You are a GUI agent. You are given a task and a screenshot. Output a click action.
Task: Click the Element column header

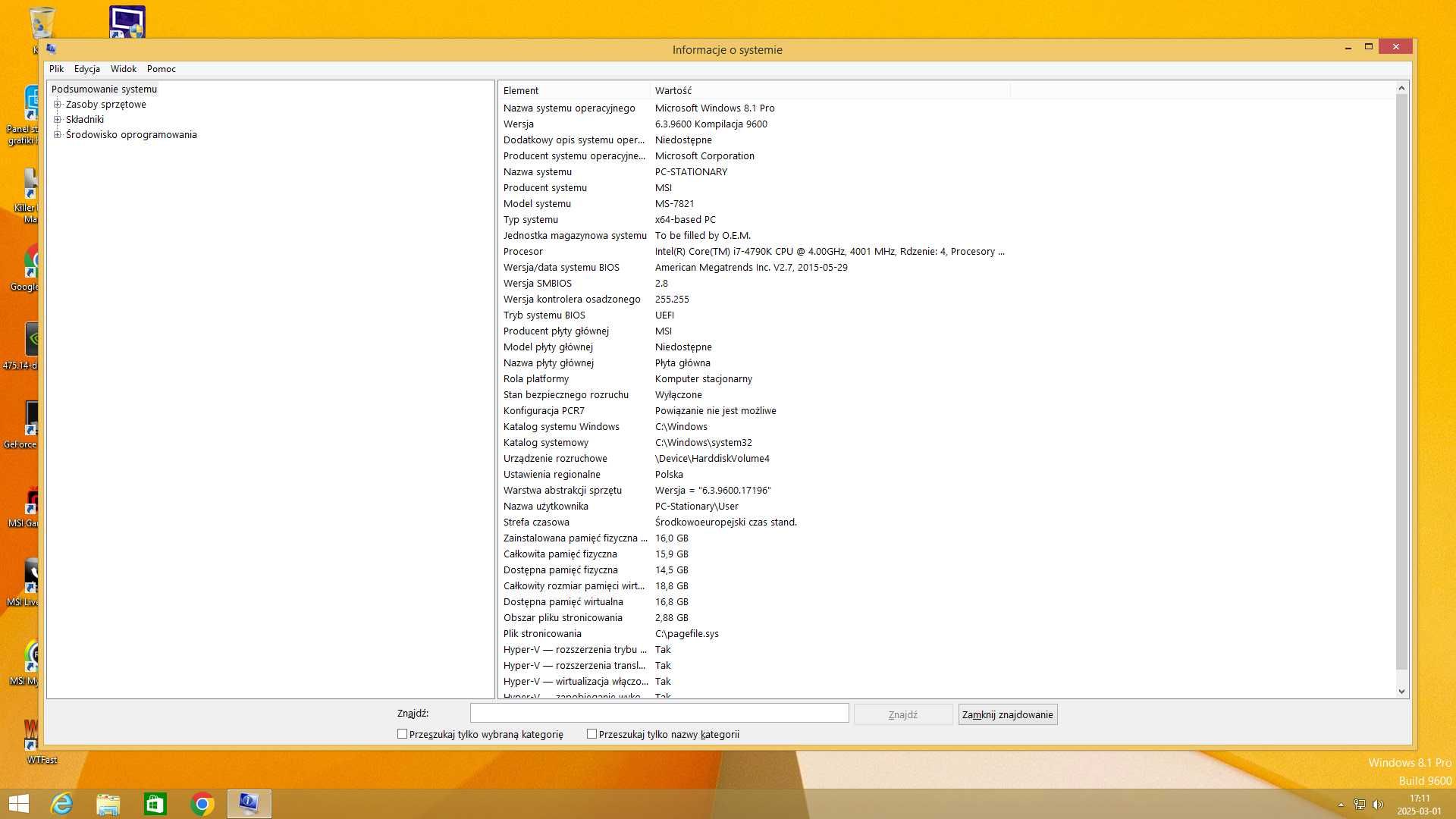coord(574,90)
